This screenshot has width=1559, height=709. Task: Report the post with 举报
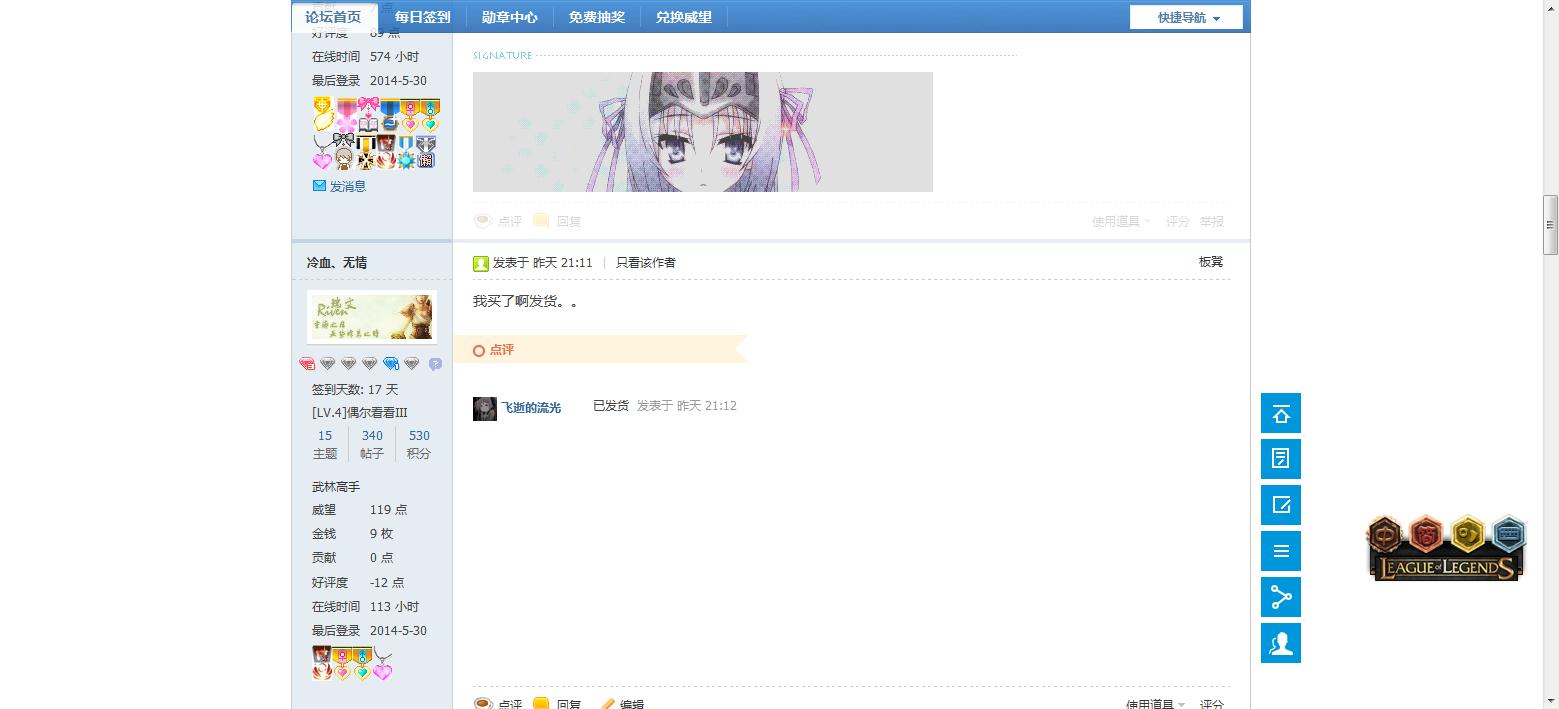[x=1212, y=222]
